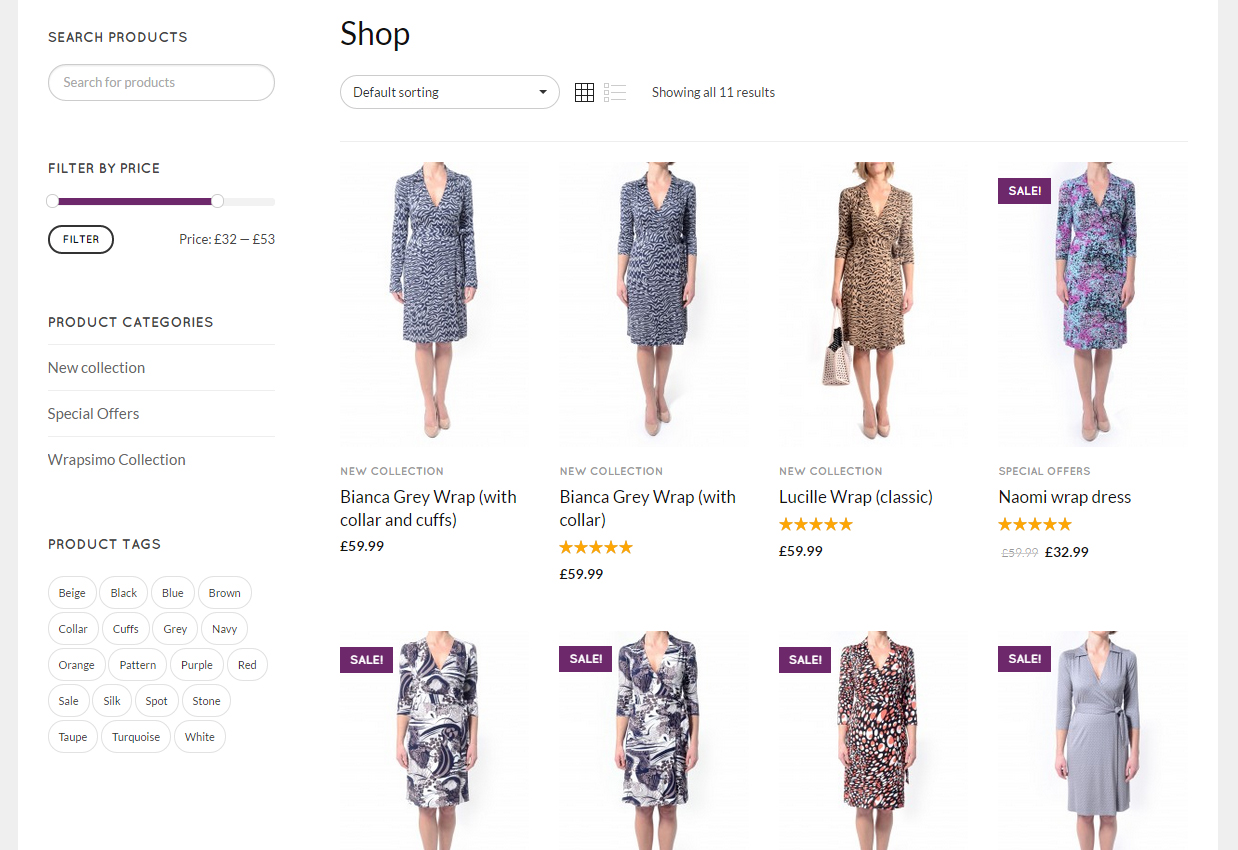Screen dimensions: 1238x850
Task: Select the Beige product tag
Action: point(72,593)
